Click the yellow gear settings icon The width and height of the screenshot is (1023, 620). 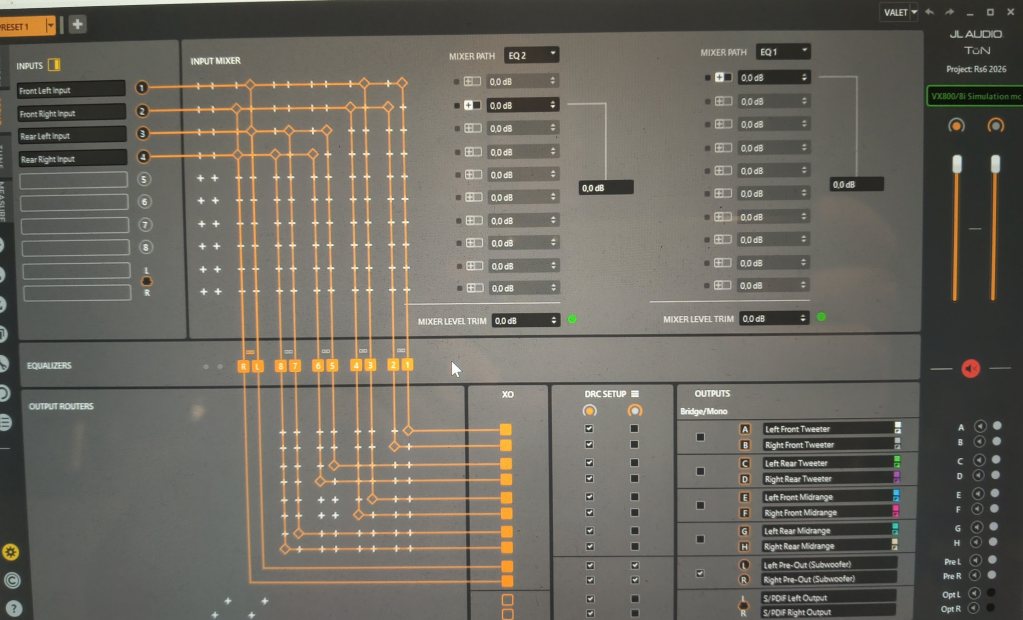[x=10, y=550]
